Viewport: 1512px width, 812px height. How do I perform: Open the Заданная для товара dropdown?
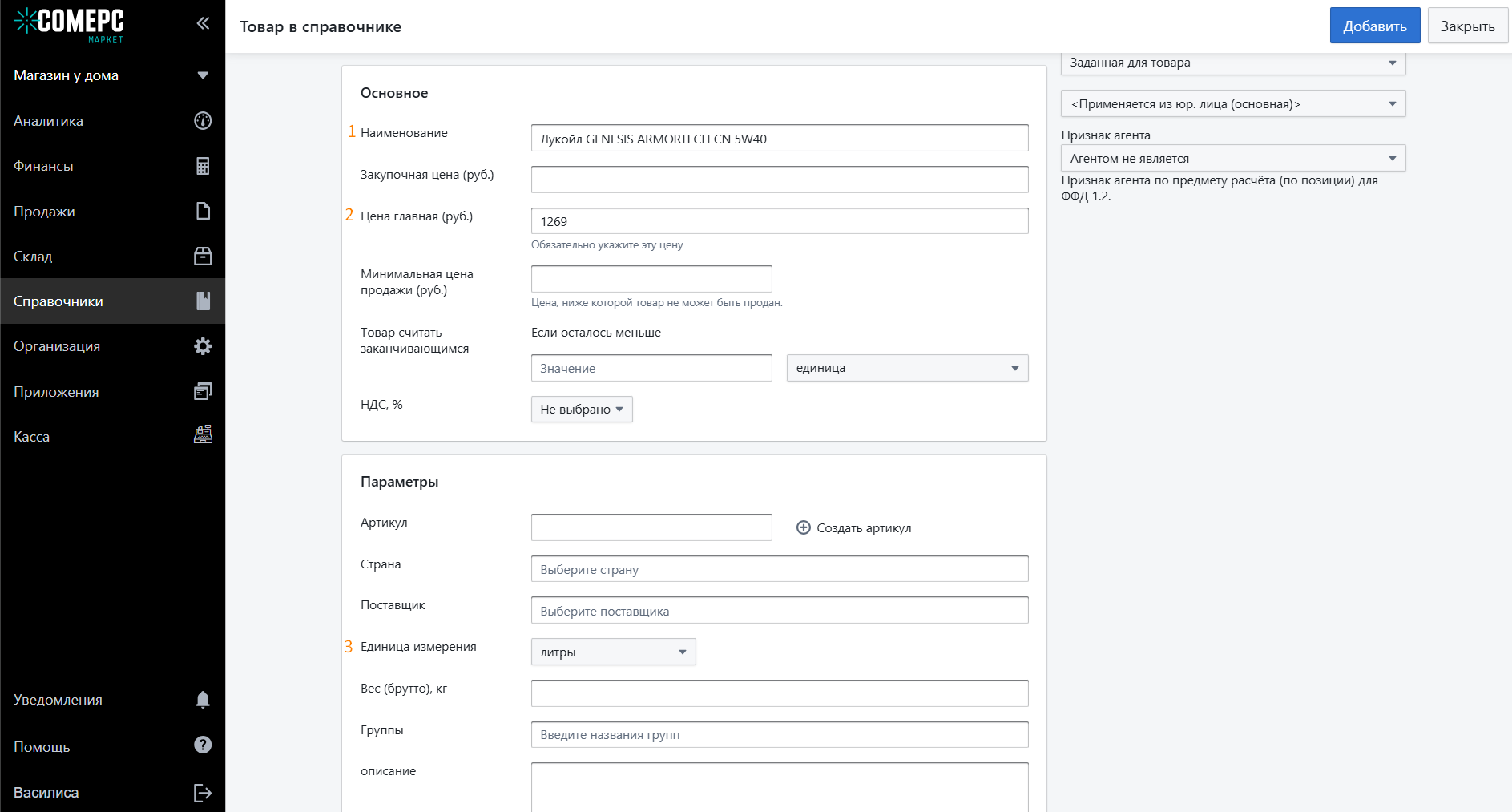(1233, 63)
